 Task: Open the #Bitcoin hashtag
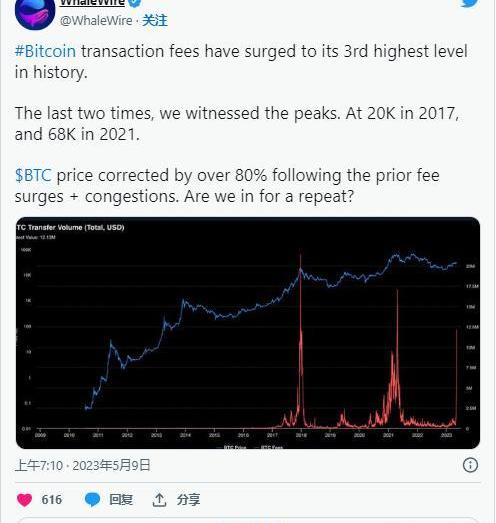pos(45,51)
